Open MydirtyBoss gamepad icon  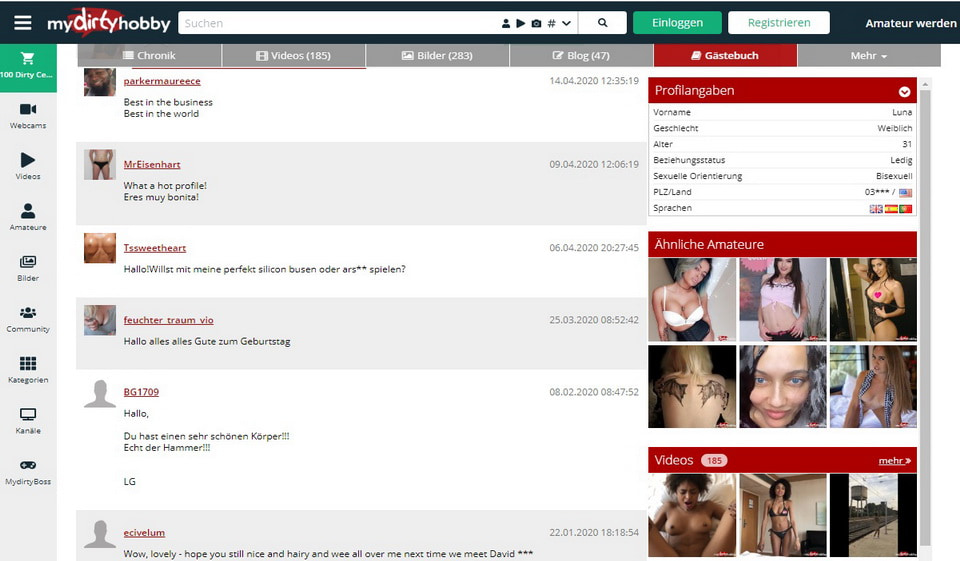(28, 465)
